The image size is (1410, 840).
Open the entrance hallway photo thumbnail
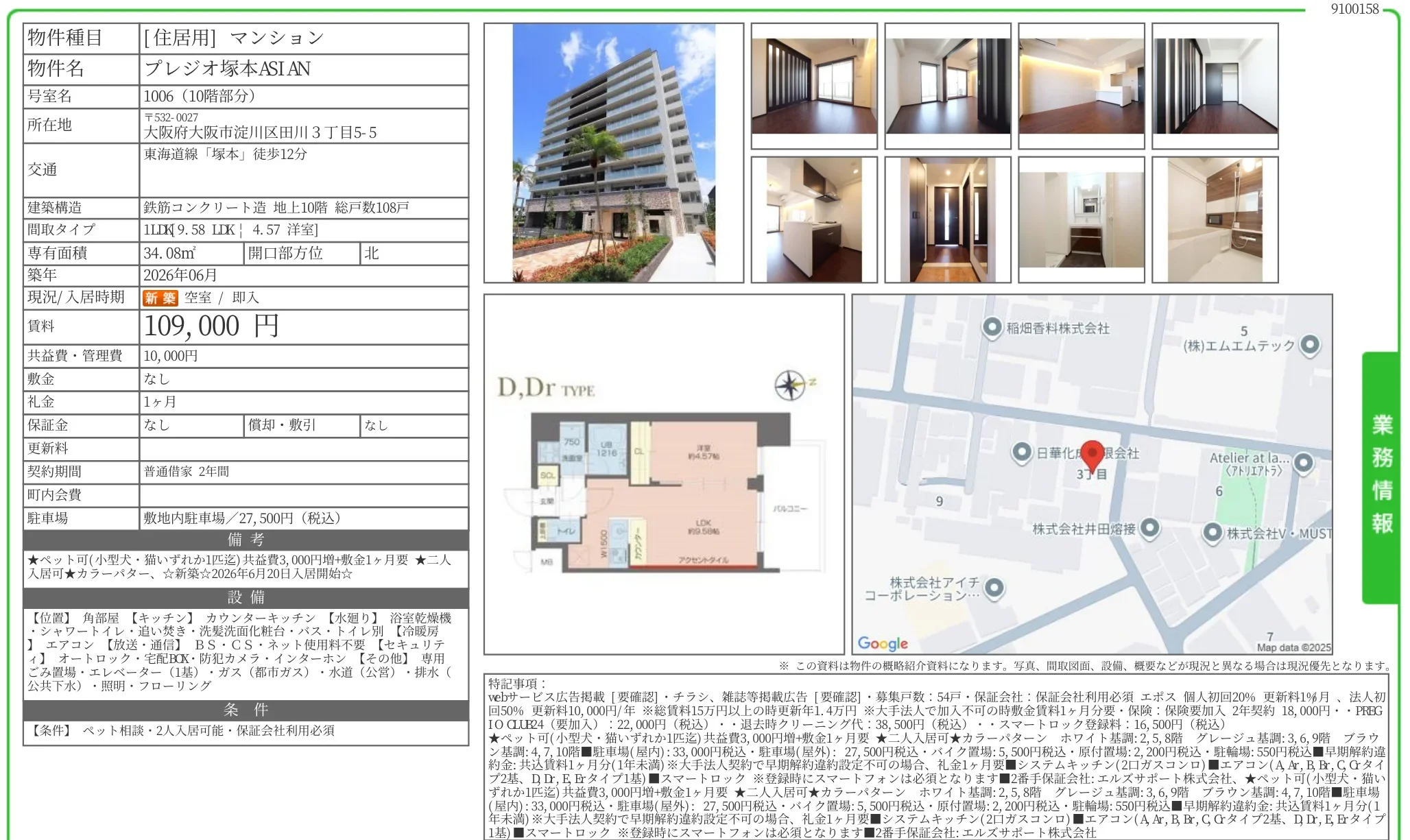pos(948,219)
